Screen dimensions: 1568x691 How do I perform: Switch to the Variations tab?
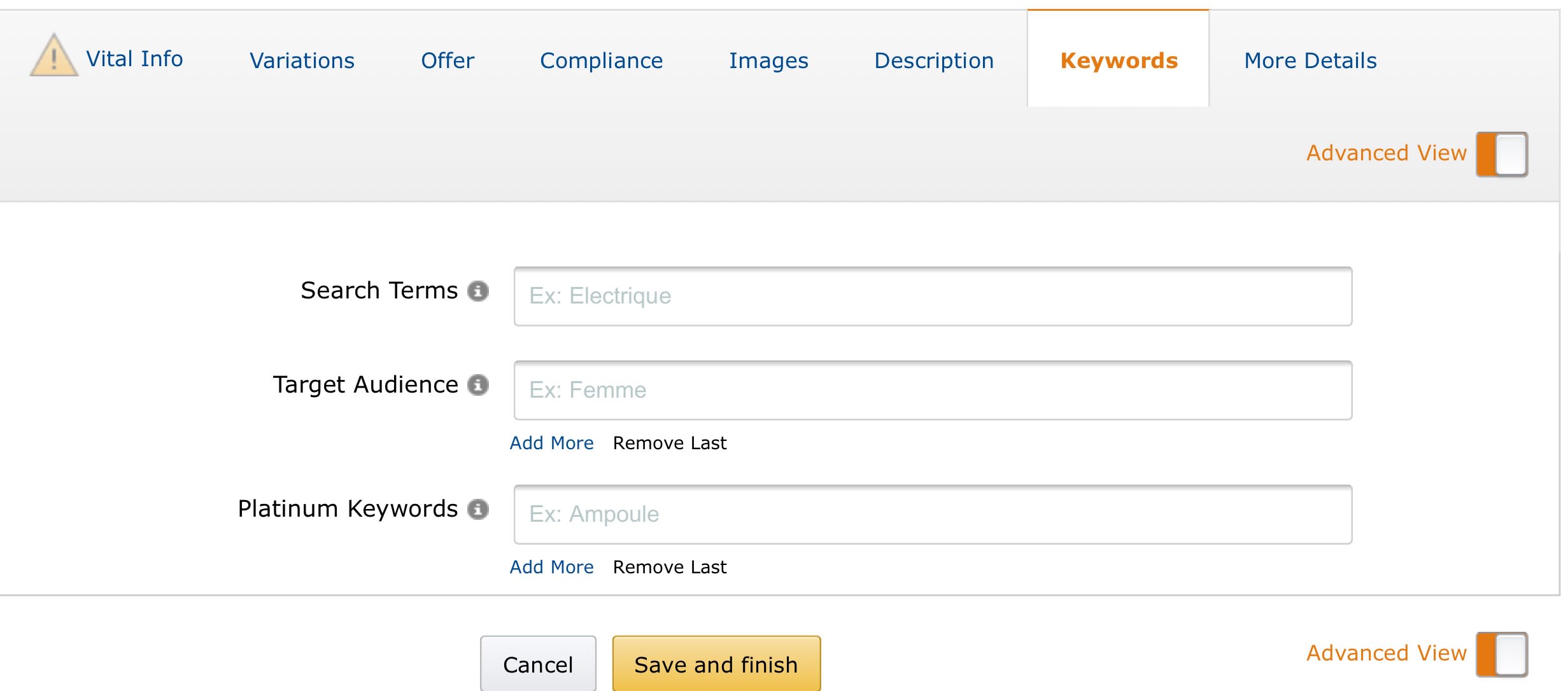(301, 59)
